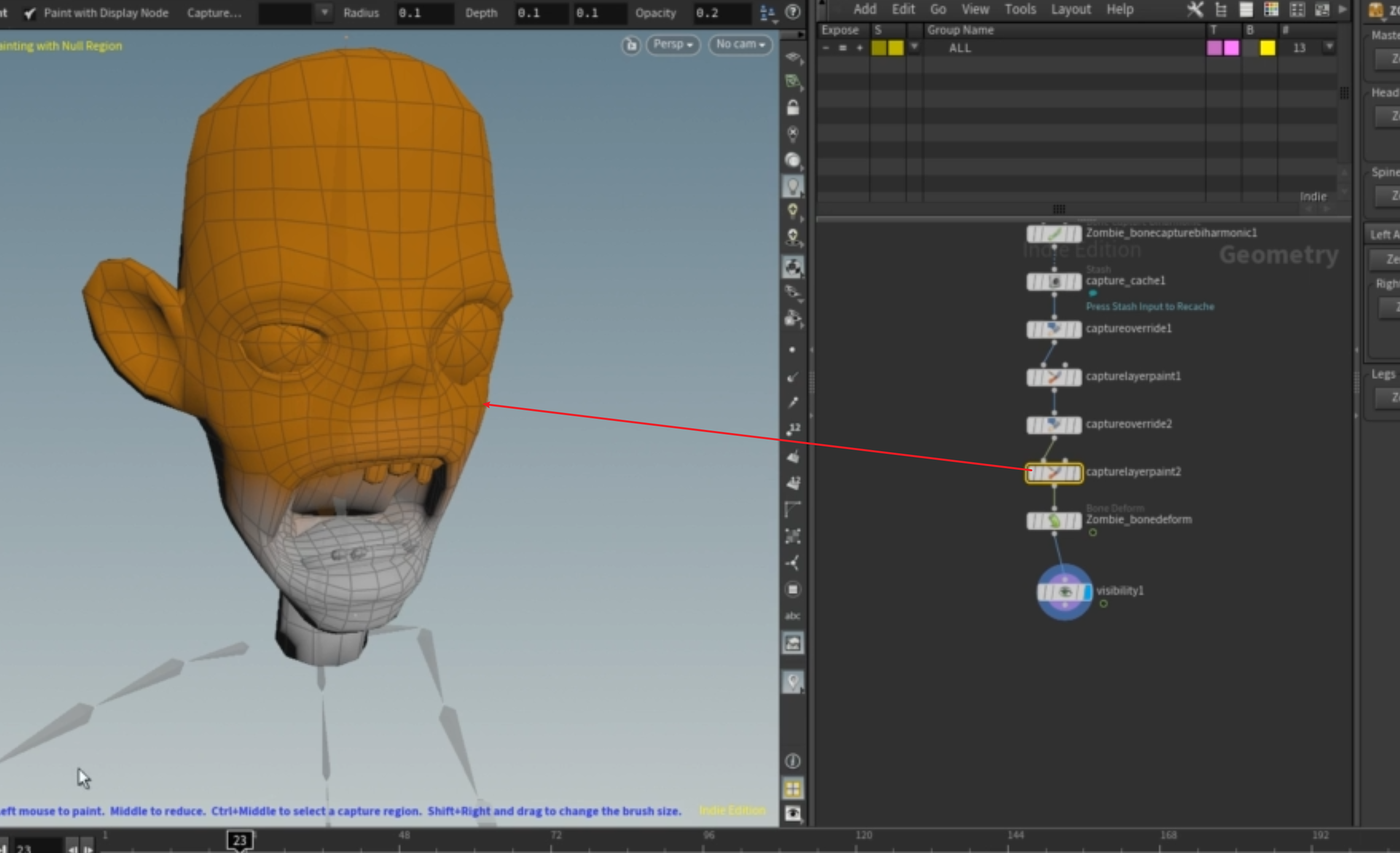This screenshot has height=853, width=1400.
Task: Open the No cam camera dropdown
Action: (x=740, y=44)
